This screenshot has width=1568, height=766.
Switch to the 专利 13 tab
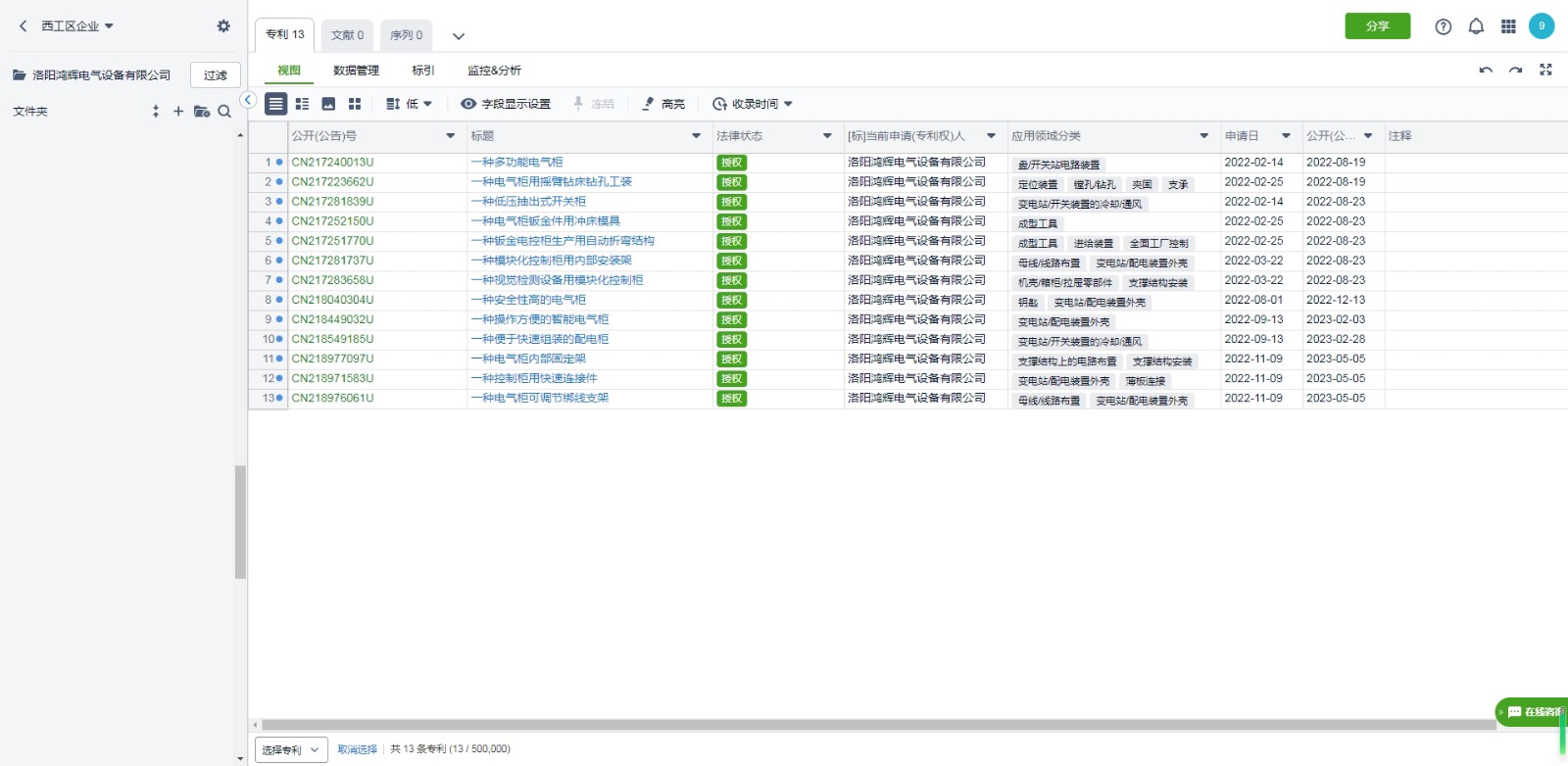pos(285,34)
